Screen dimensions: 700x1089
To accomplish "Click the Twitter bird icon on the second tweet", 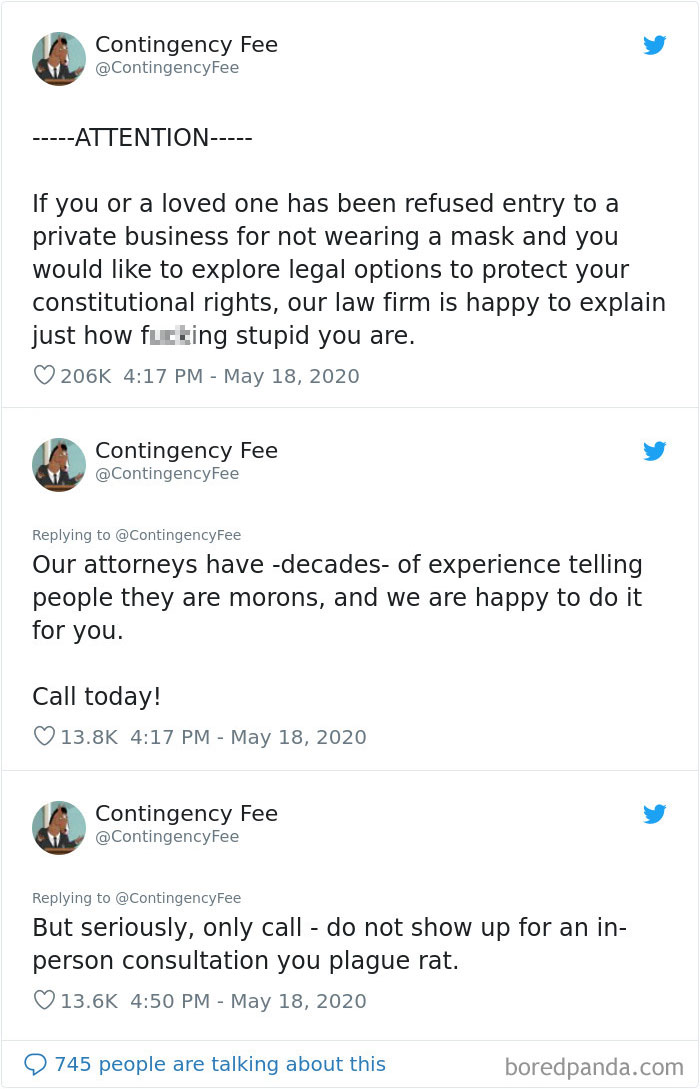I will (655, 451).
